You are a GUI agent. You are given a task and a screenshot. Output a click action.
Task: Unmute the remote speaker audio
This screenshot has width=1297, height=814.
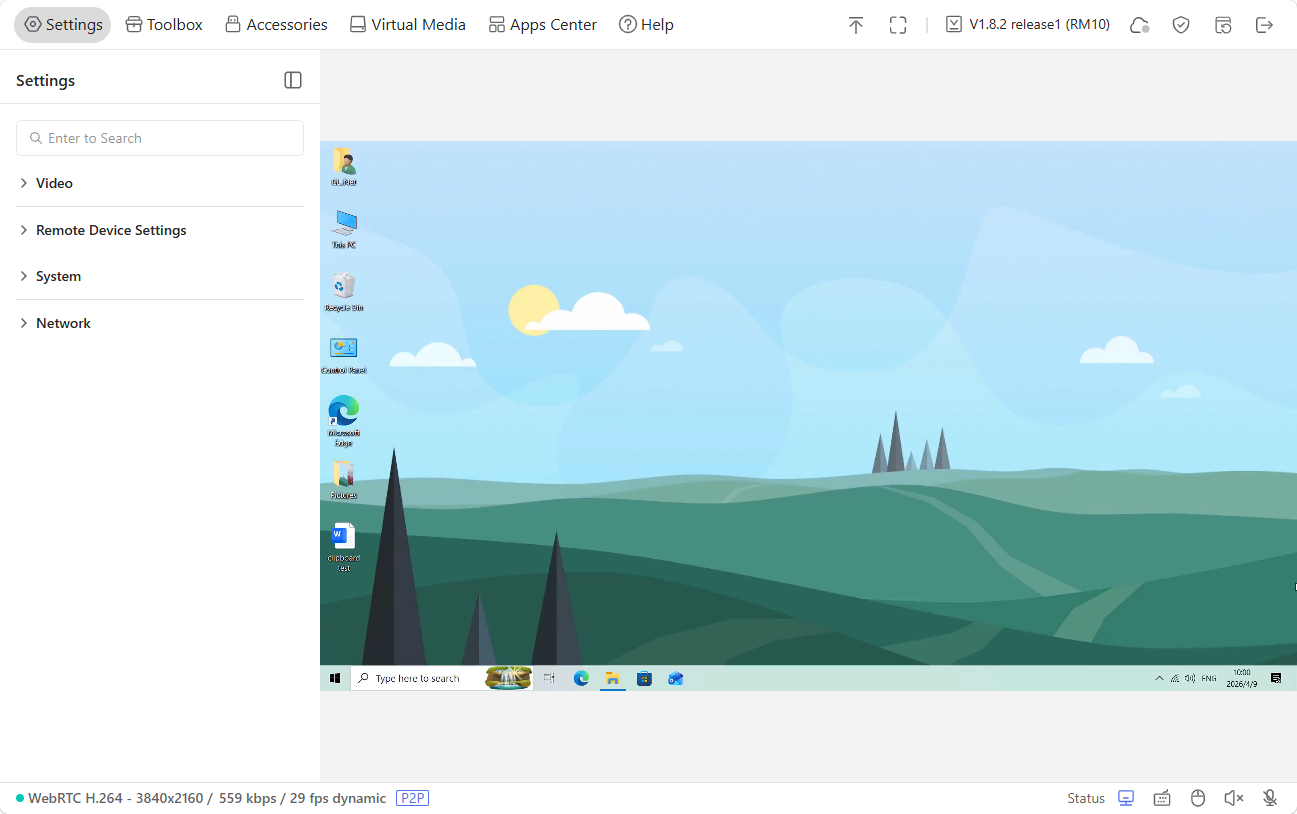tap(1234, 798)
